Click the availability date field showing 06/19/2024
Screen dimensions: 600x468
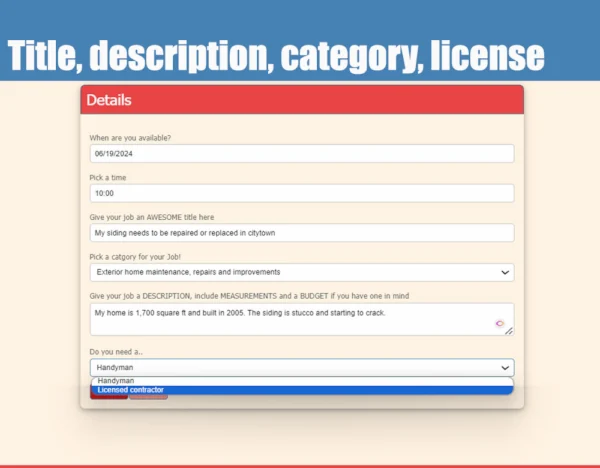(301, 154)
